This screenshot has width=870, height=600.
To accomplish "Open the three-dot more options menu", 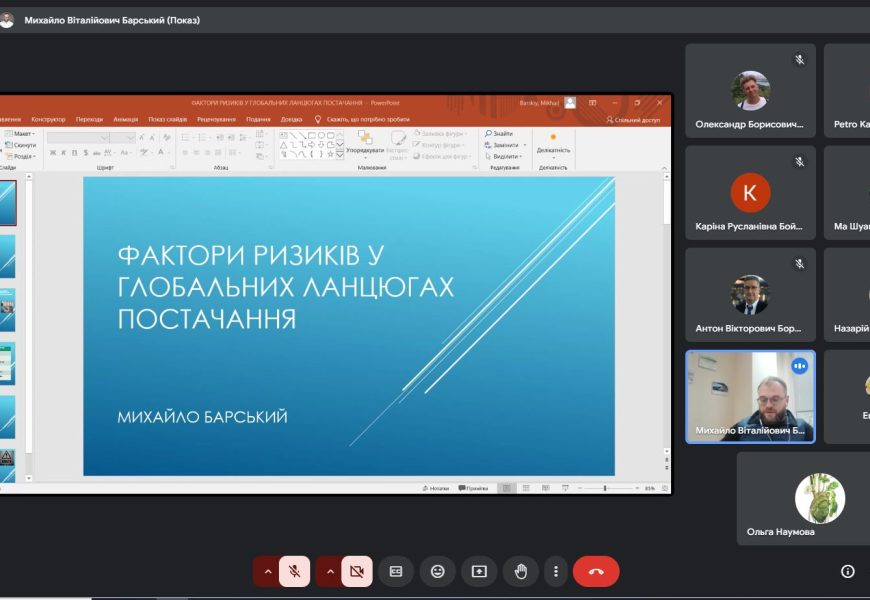I will pos(556,571).
